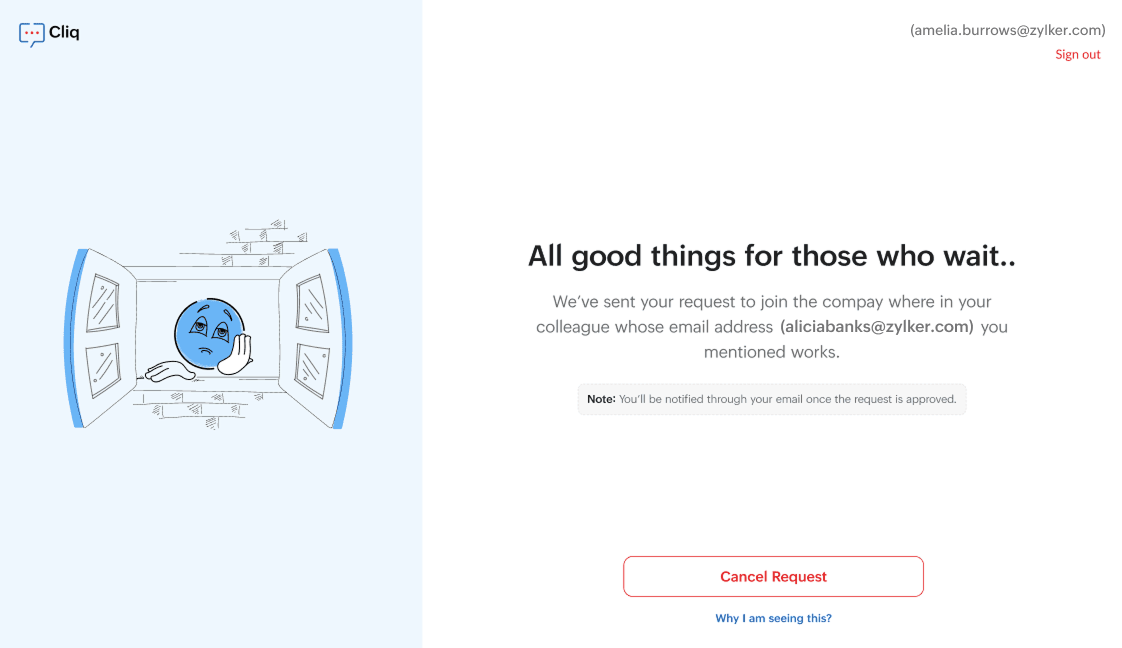This screenshot has height=648, width=1122.
Task: Sign out of the account
Action: tap(1077, 55)
